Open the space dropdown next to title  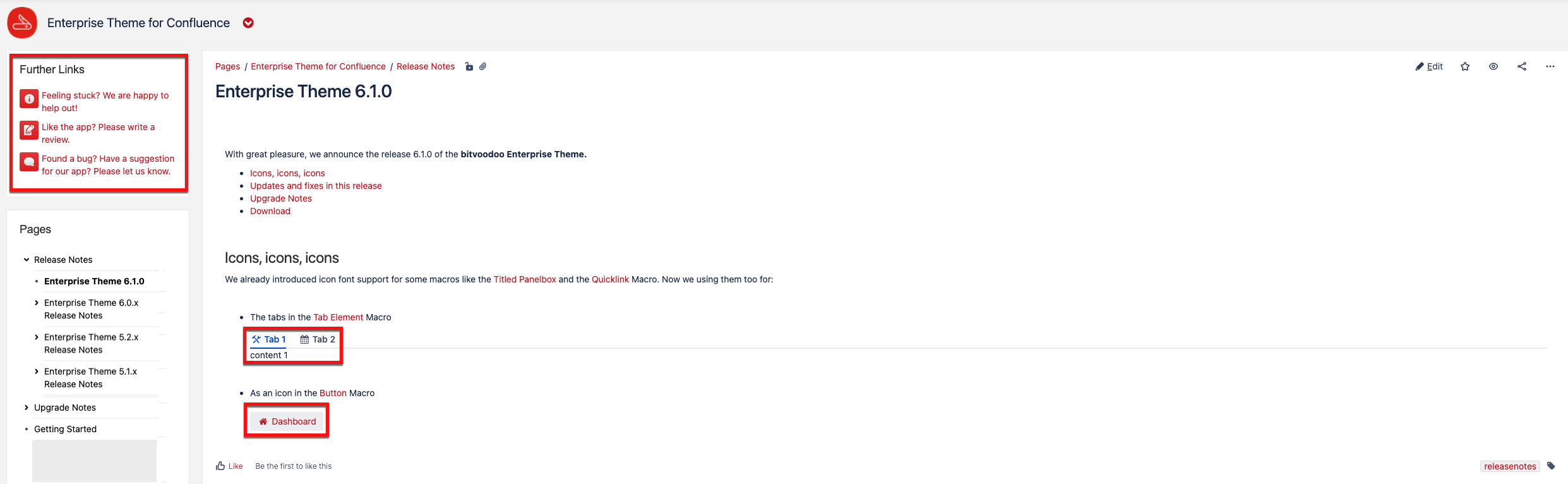click(x=248, y=23)
